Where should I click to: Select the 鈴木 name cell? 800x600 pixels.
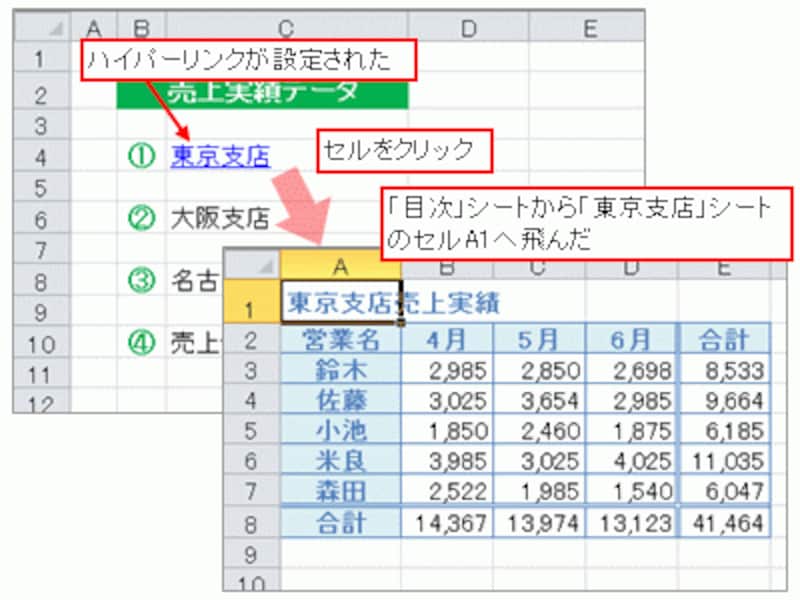click(x=341, y=369)
